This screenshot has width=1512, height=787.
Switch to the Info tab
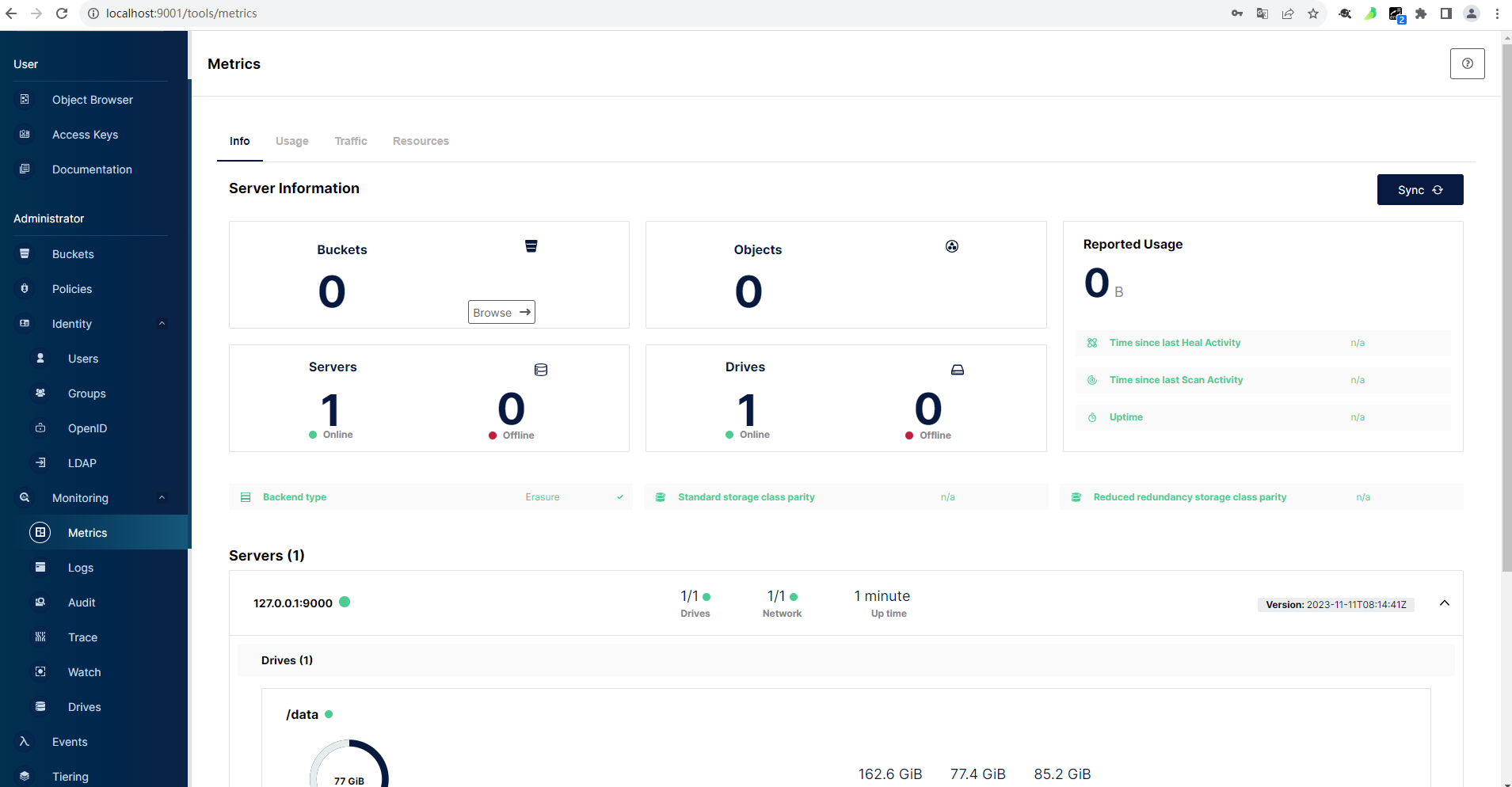[x=239, y=141]
